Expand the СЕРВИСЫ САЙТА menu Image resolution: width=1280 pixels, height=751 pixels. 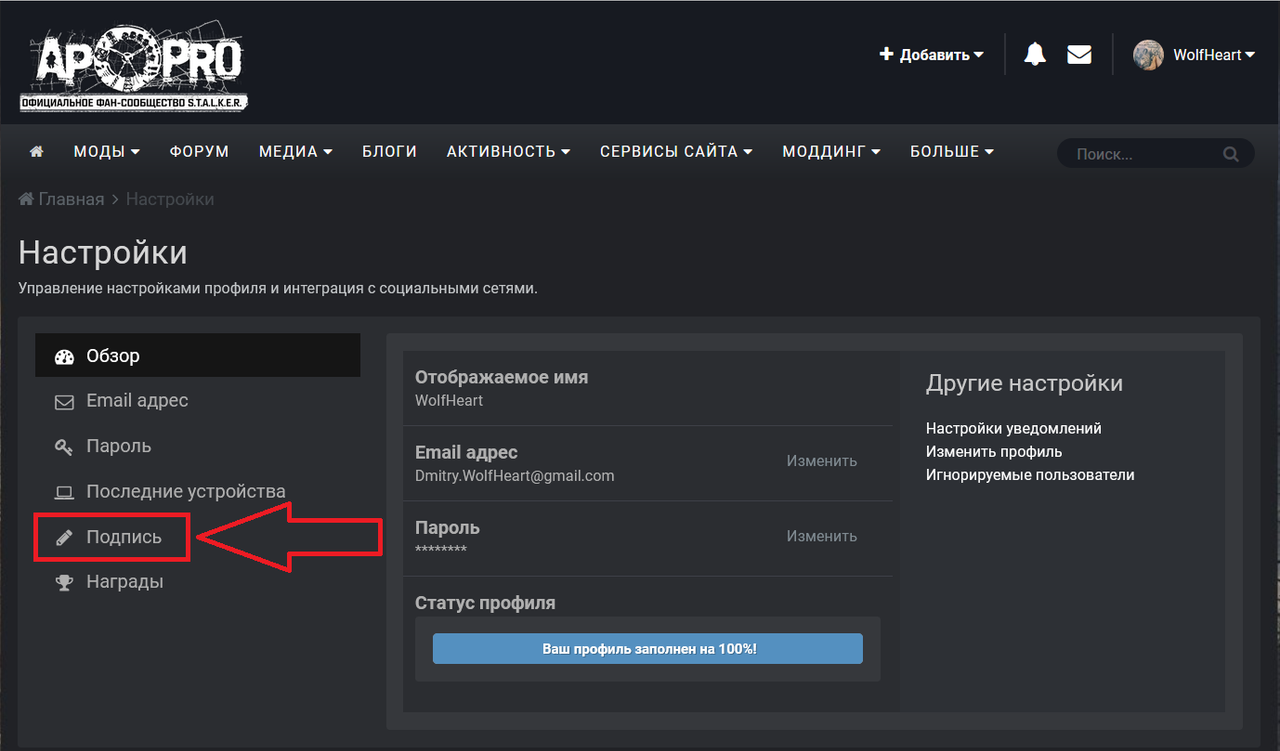676,152
